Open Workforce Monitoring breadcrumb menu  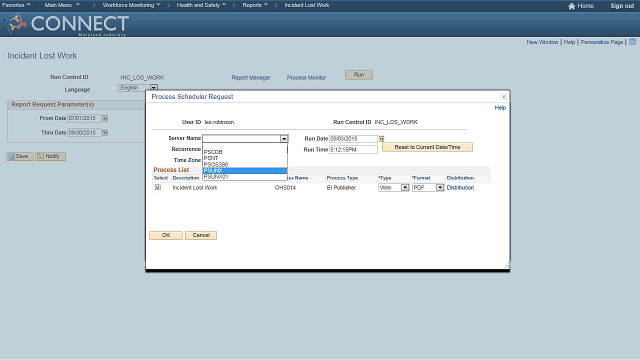tap(131, 5)
